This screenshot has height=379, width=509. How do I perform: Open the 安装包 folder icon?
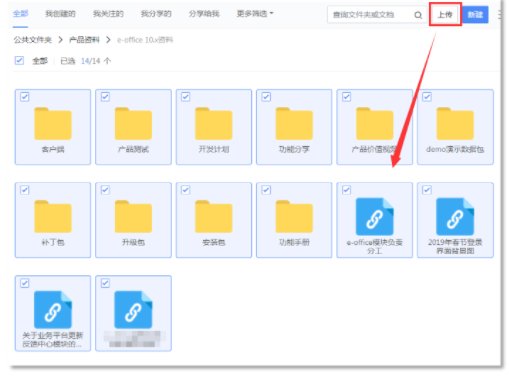(214, 217)
